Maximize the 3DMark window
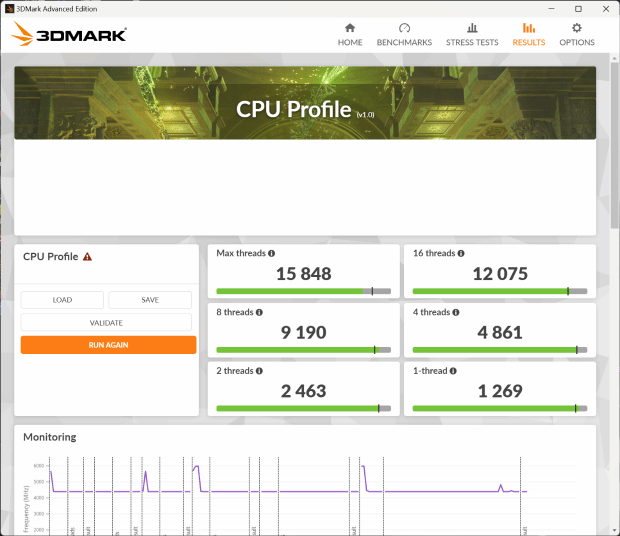Screen dimensions: 620x536 578,9
